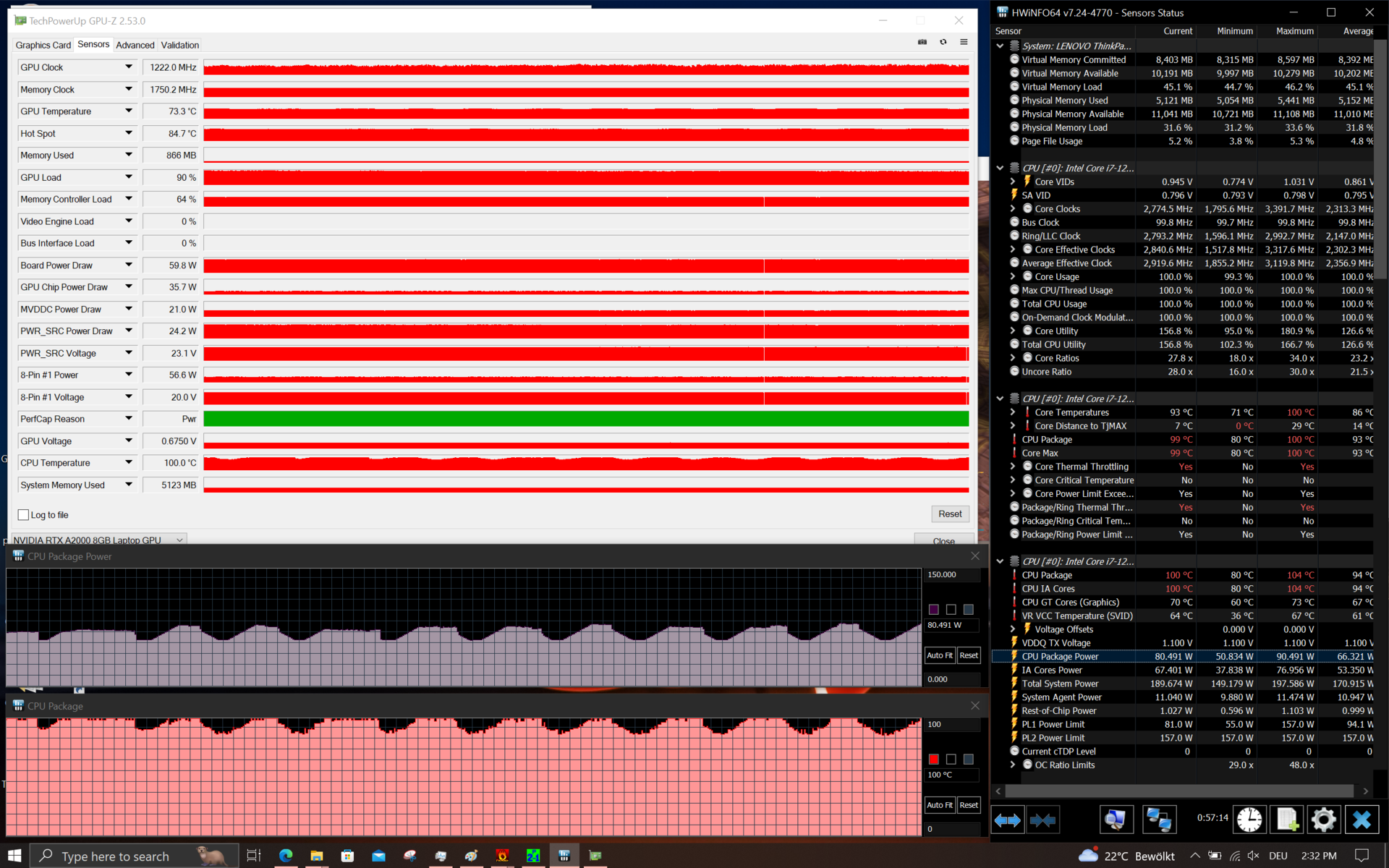Enable Log to file checkbox

[23, 515]
